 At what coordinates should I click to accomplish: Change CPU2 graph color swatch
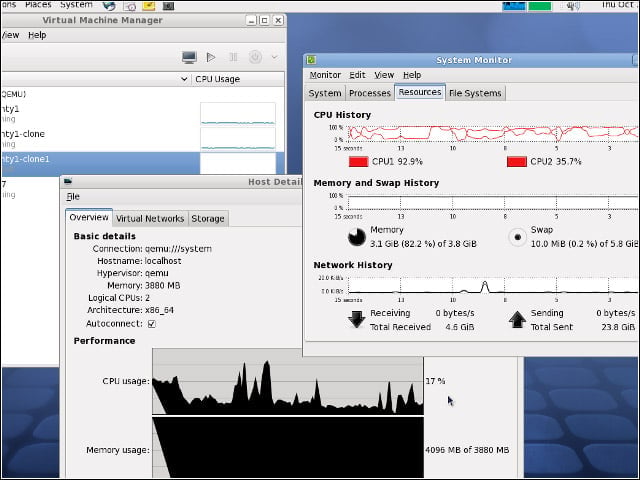(x=516, y=162)
